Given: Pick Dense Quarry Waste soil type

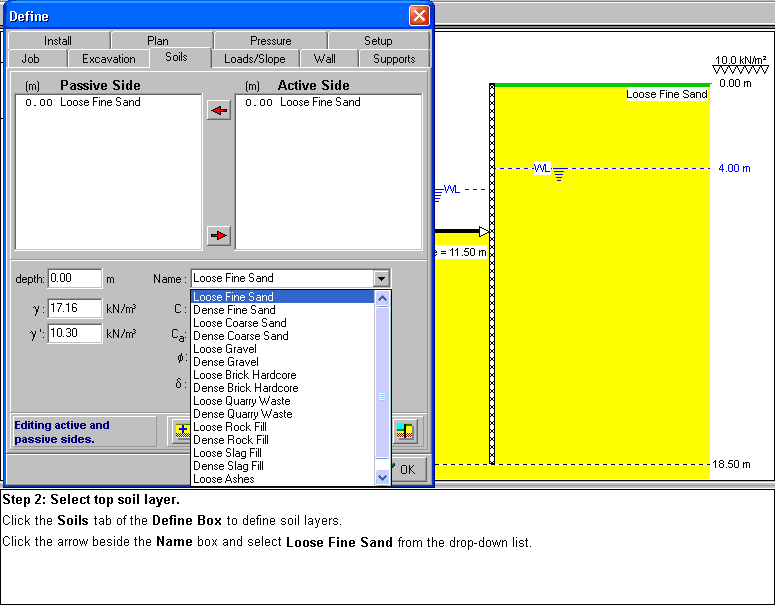Looking at the screenshot, I should pos(242,414).
